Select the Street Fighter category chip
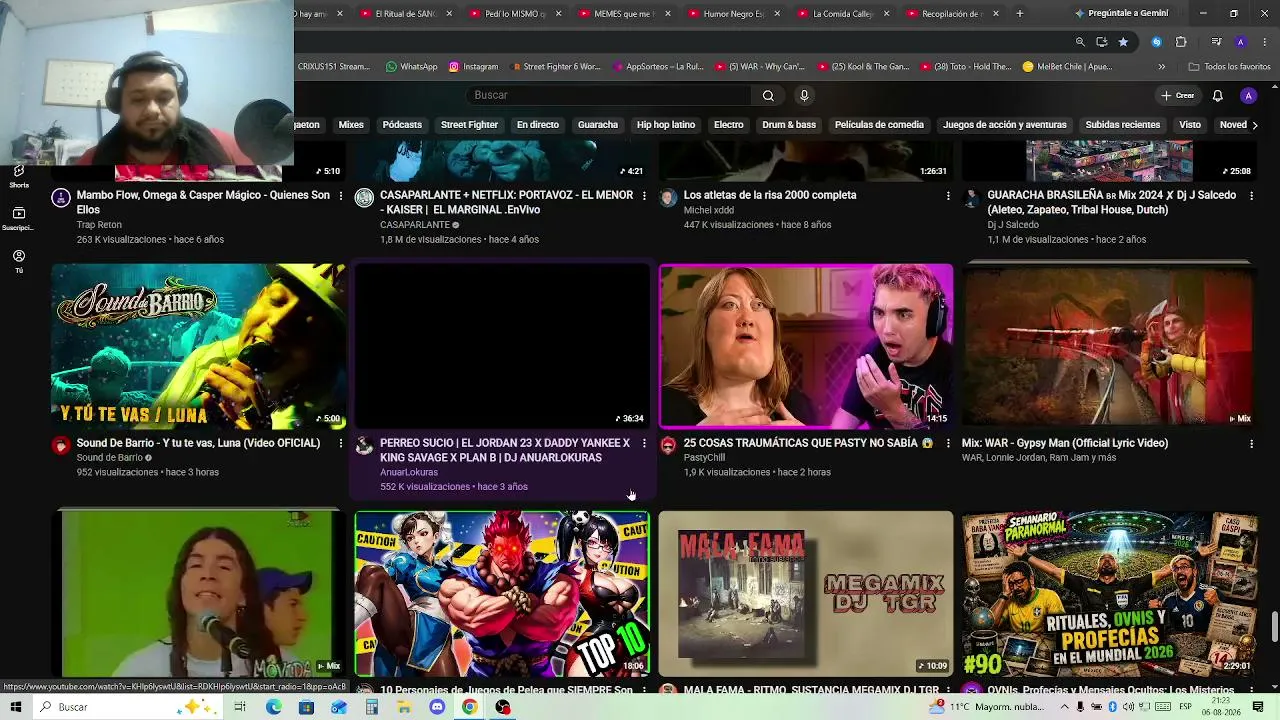 tap(469, 125)
